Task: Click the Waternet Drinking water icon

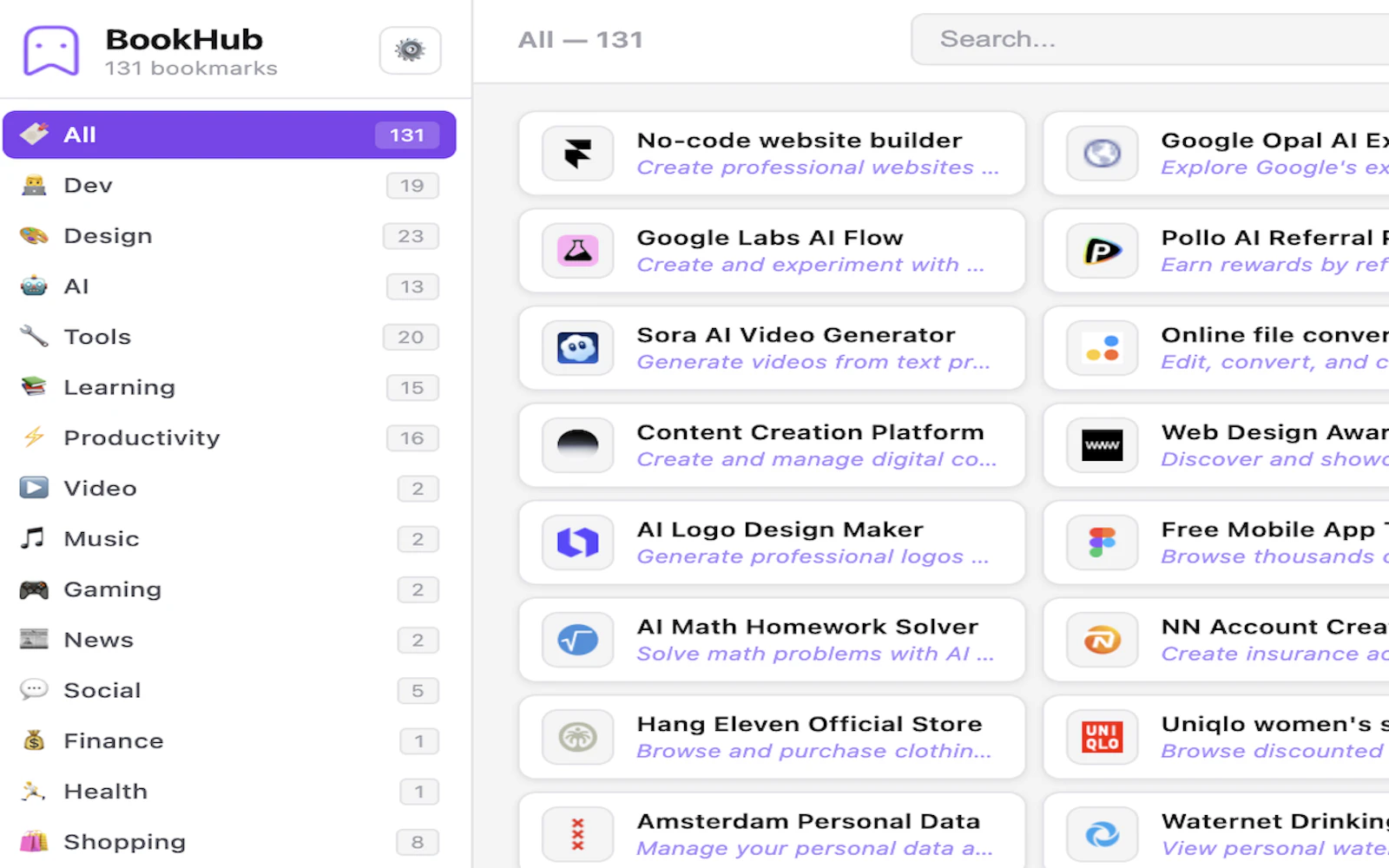Action: click(x=1102, y=834)
